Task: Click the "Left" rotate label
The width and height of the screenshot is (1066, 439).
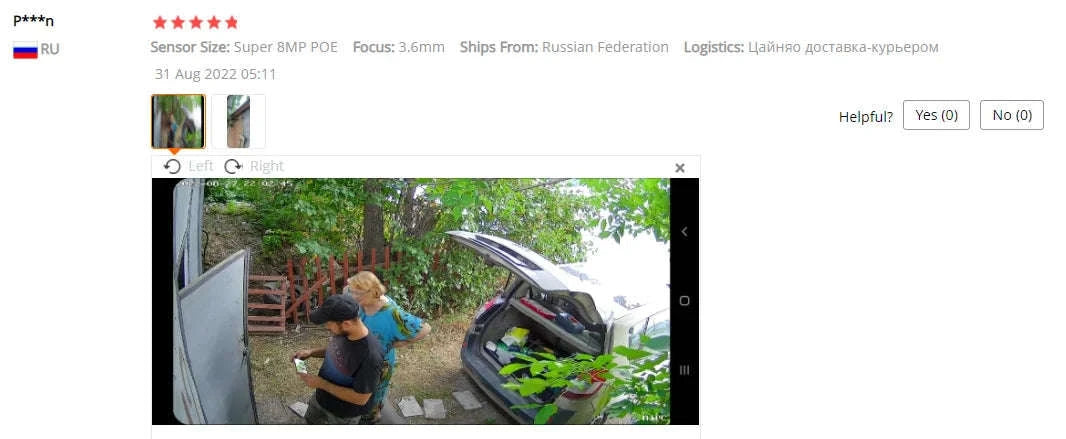Action: click(201, 166)
